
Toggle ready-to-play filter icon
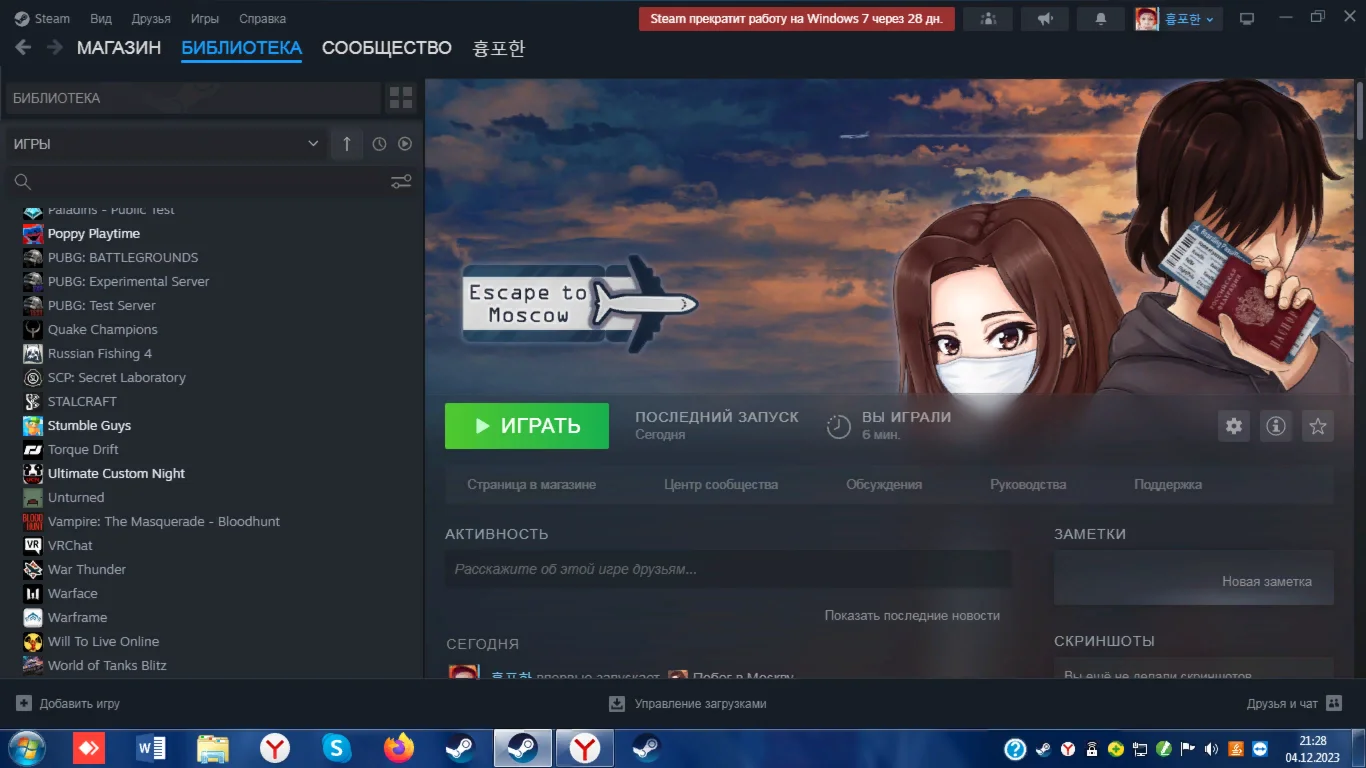pyautogui.click(x=405, y=144)
